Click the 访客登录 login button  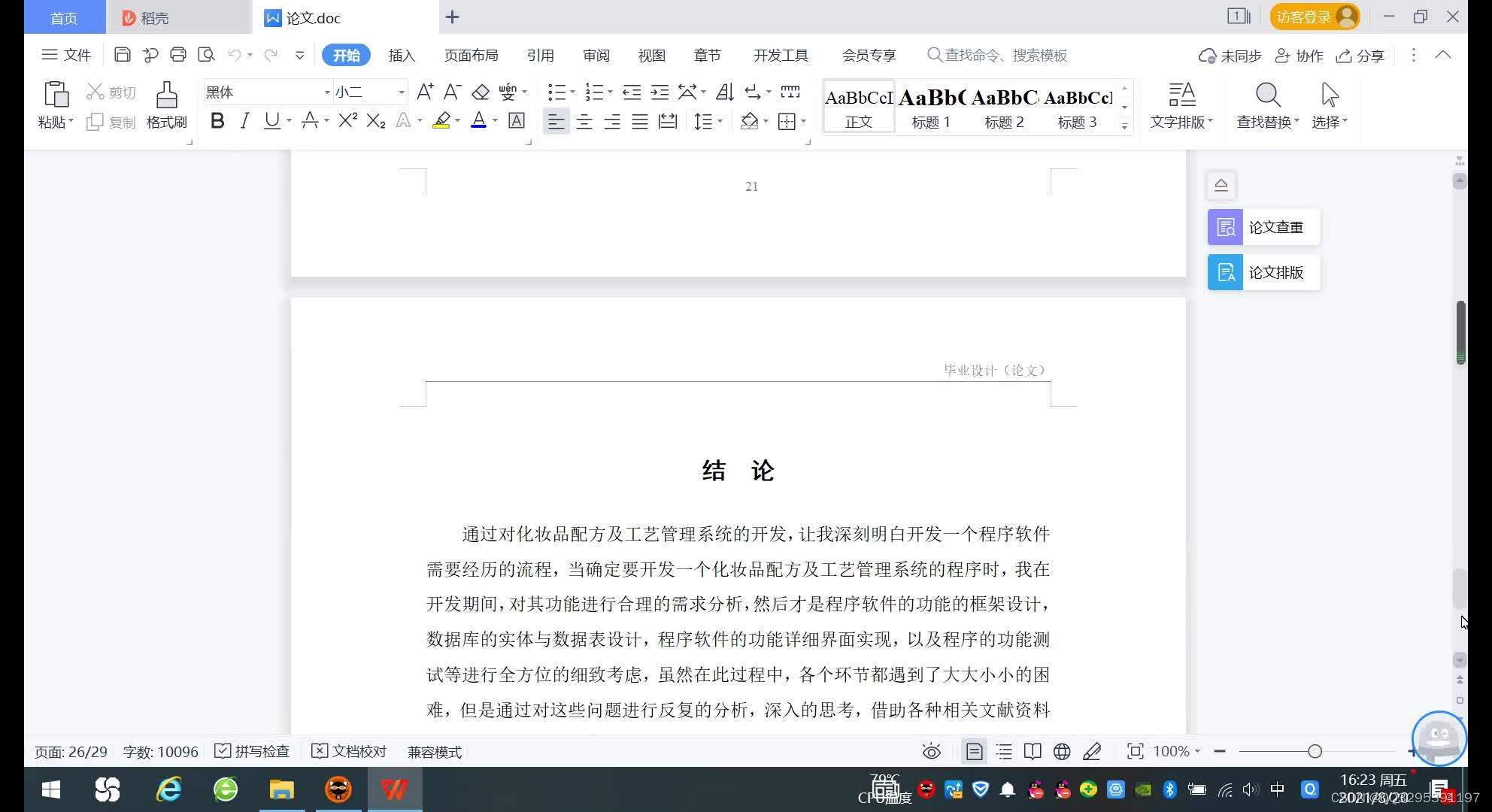[x=1315, y=17]
